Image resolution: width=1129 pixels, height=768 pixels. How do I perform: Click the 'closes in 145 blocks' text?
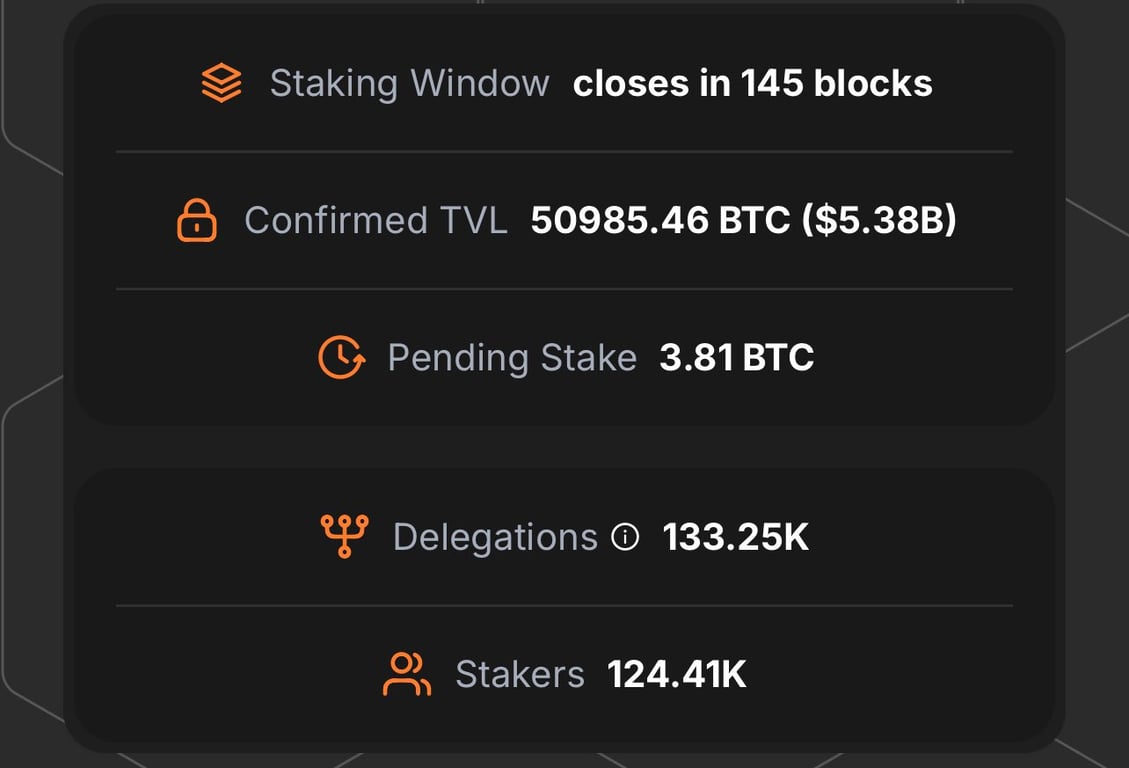pos(752,83)
